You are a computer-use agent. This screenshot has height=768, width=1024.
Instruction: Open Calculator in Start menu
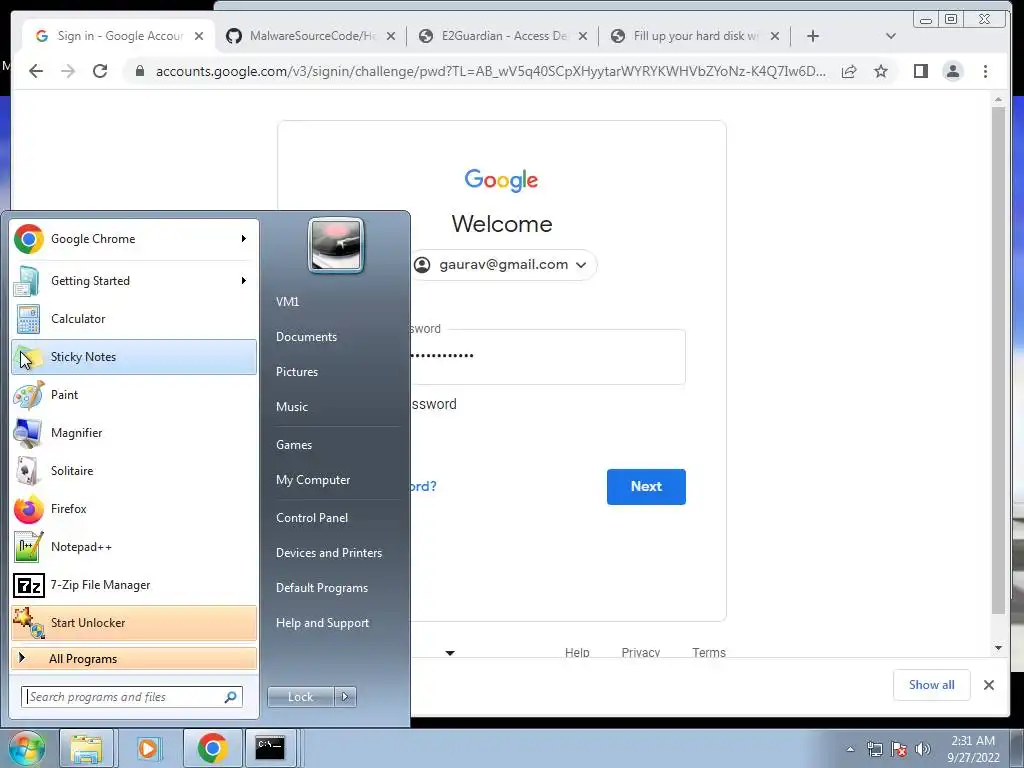(133, 319)
